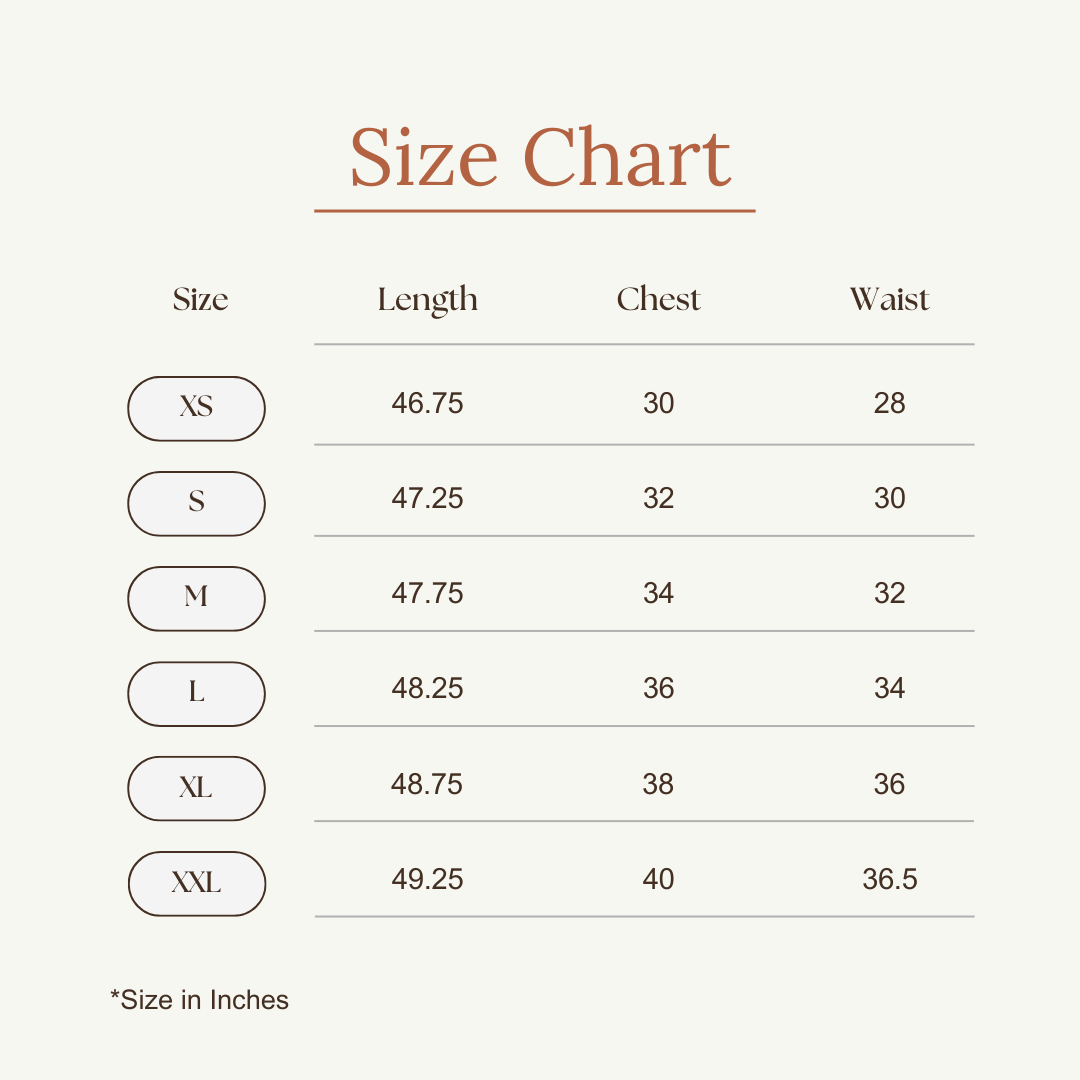
Task: Click the Size Chart title
Action: (x=540, y=158)
